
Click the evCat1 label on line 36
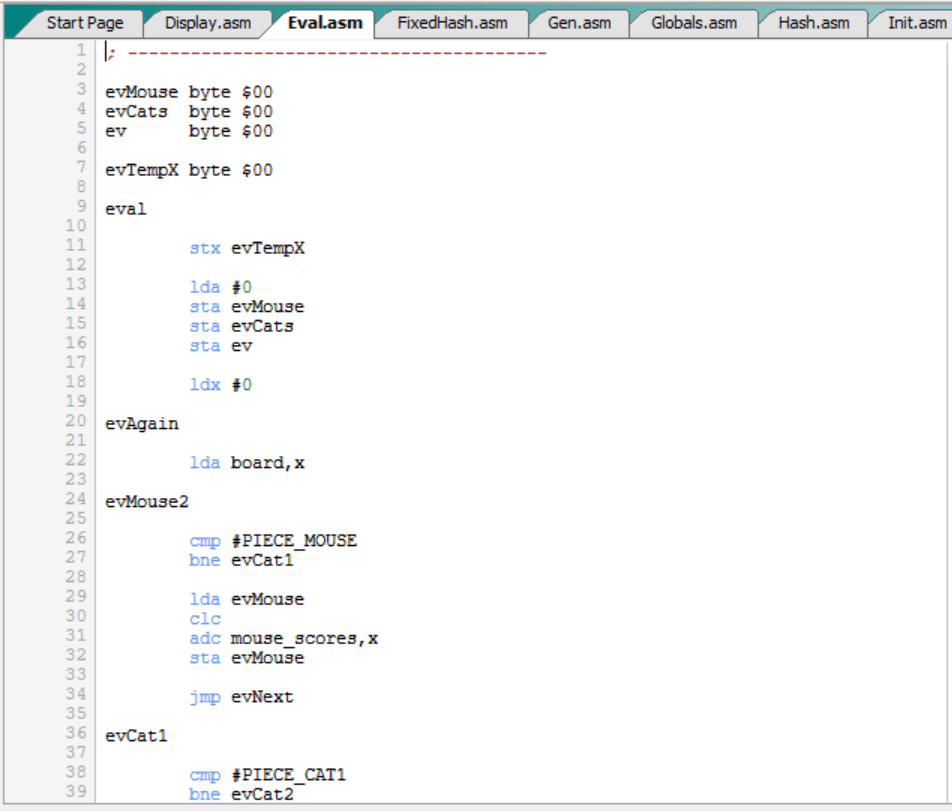[x=137, y=736]
